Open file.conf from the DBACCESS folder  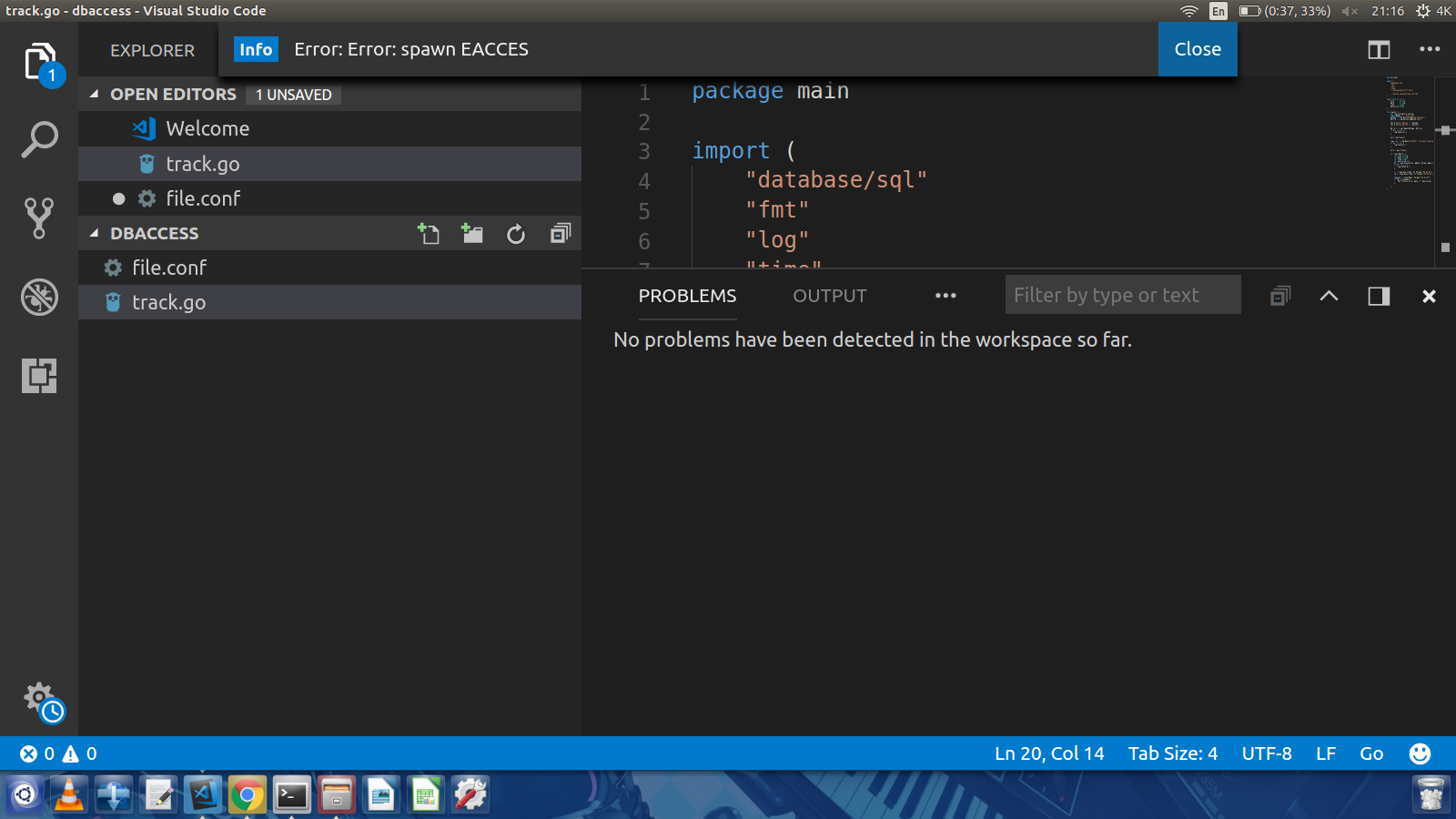(x=329, y=268)
